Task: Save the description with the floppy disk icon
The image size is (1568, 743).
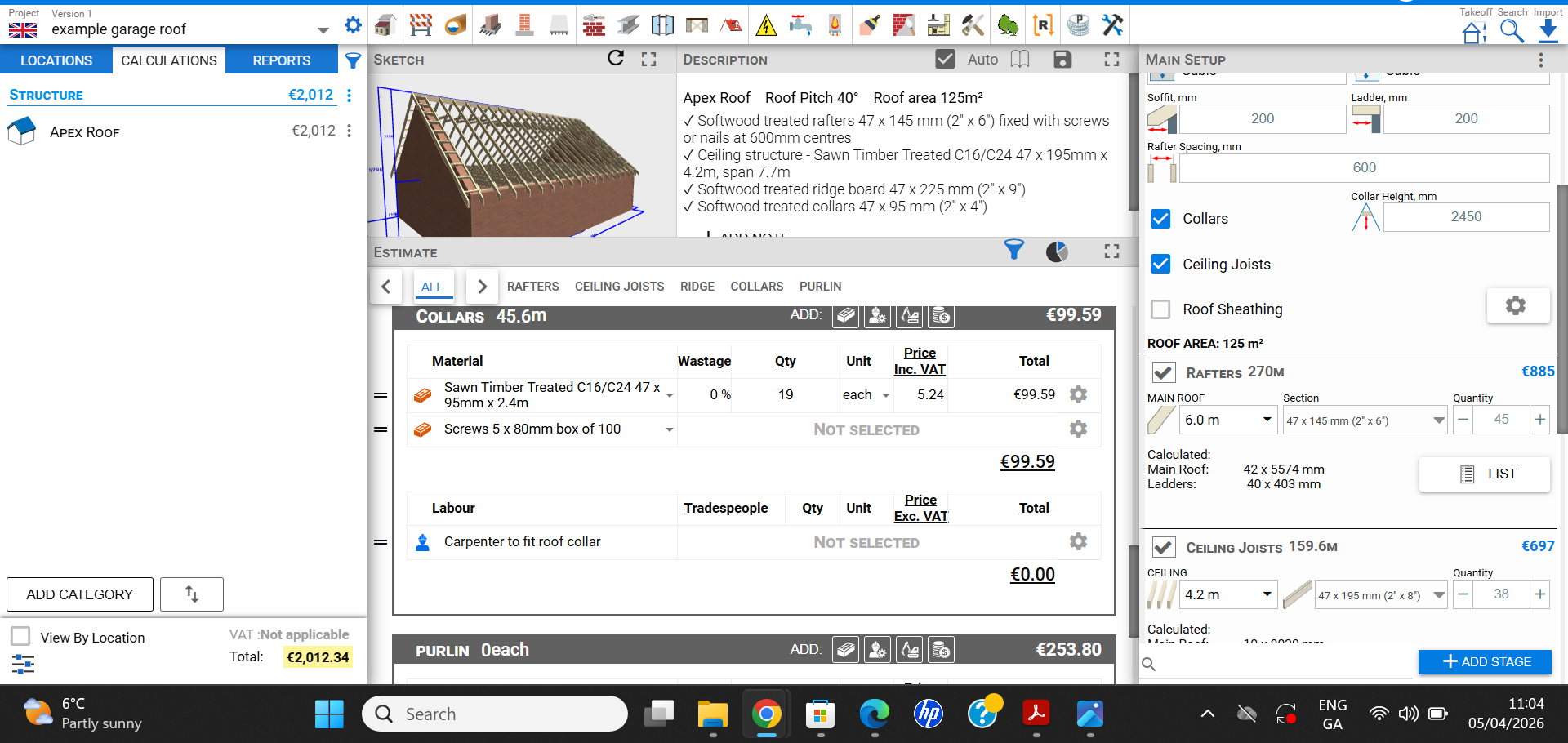Action: [1062, 59]
